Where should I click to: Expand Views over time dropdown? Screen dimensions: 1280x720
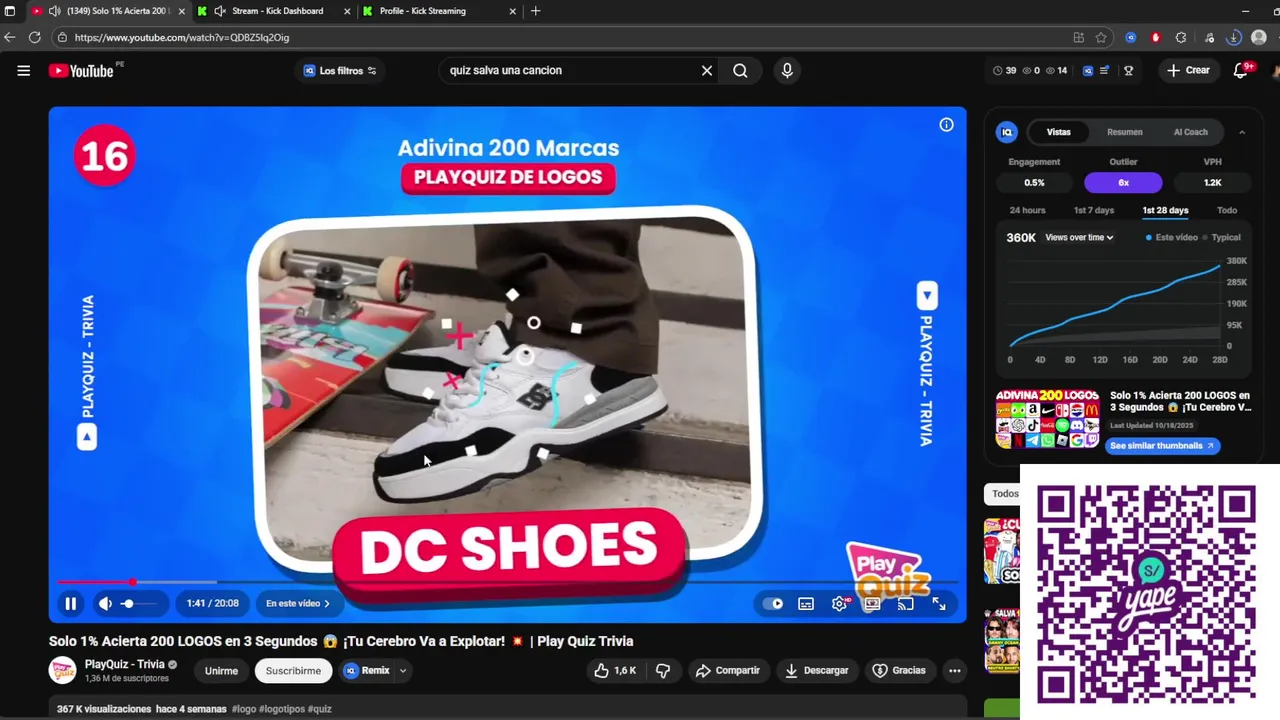click(1079, 238)
